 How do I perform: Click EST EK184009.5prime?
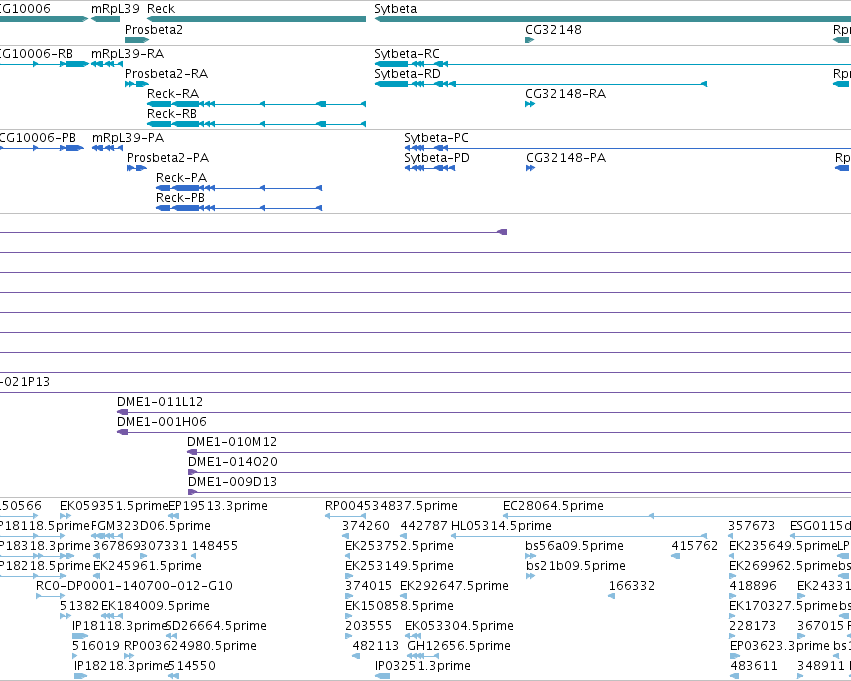(155, 606)
